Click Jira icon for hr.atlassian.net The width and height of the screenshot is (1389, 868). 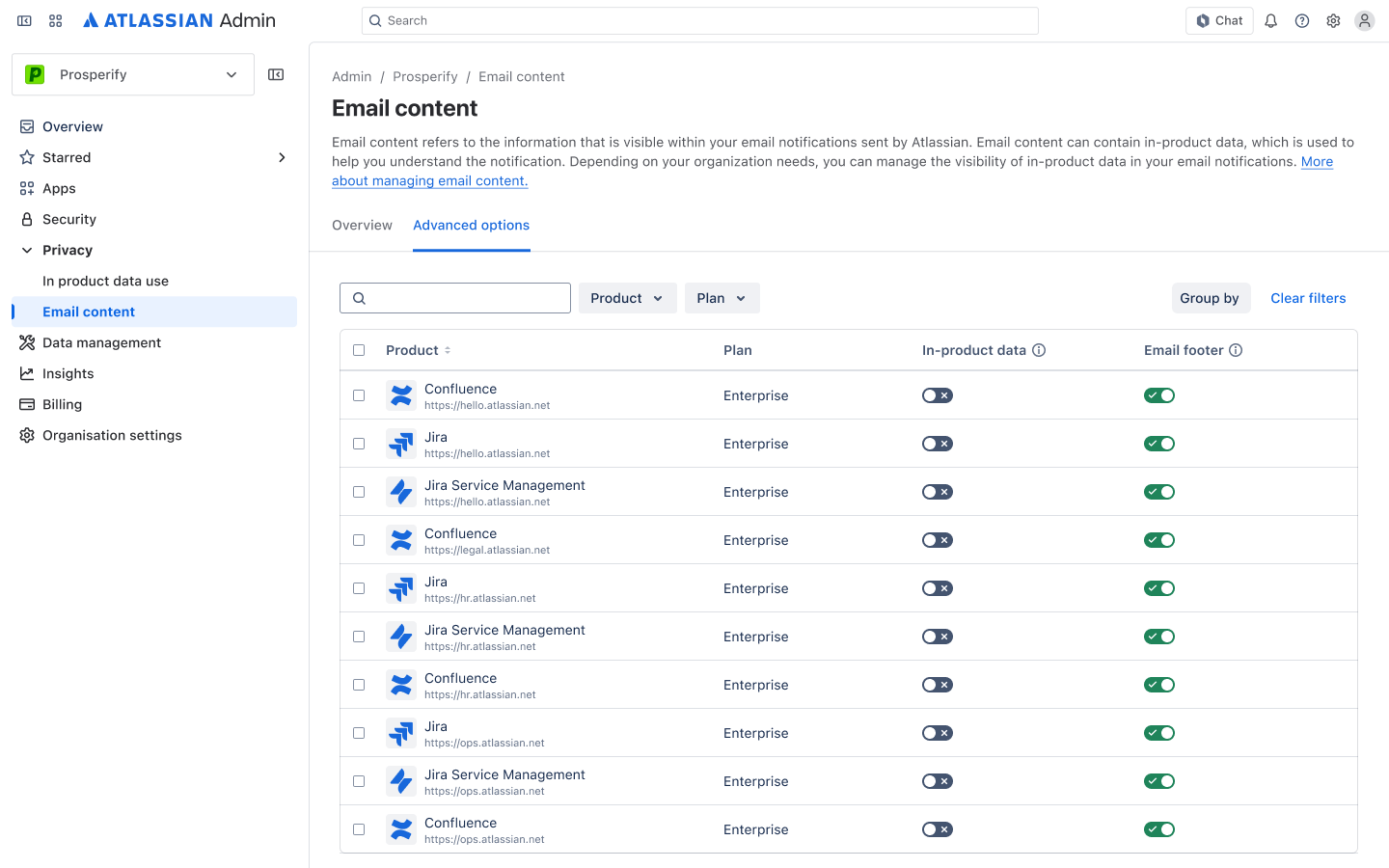pos(401,588)
